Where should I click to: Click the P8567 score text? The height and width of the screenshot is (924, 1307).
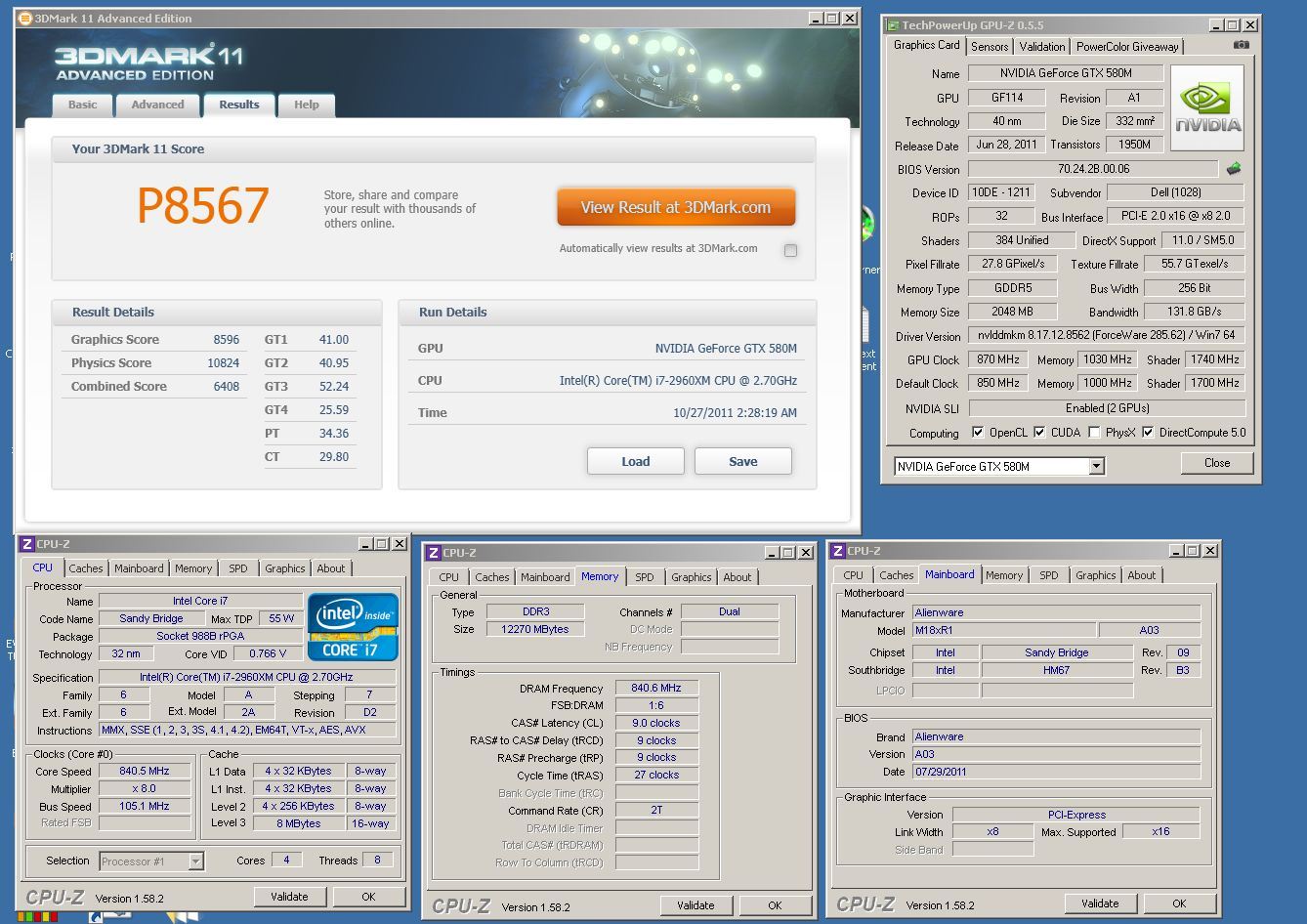click(203, 205)
